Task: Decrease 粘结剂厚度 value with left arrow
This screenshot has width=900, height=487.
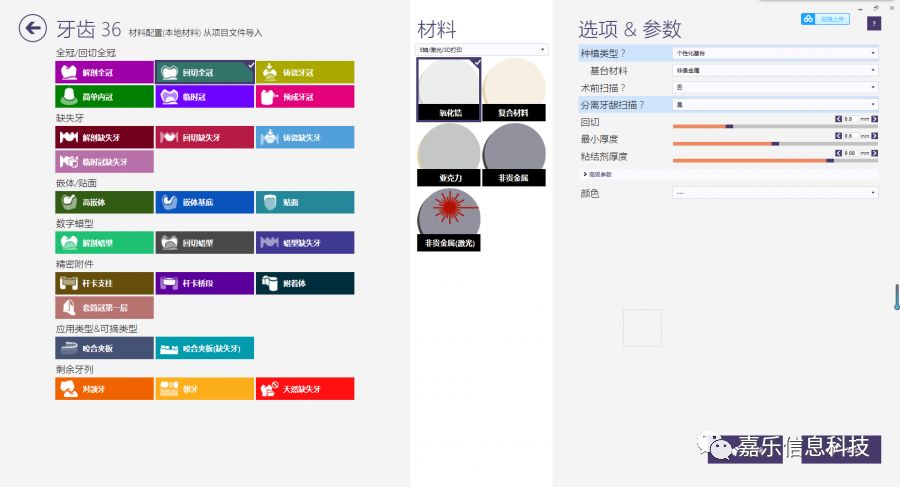Action: pos(839,153)
